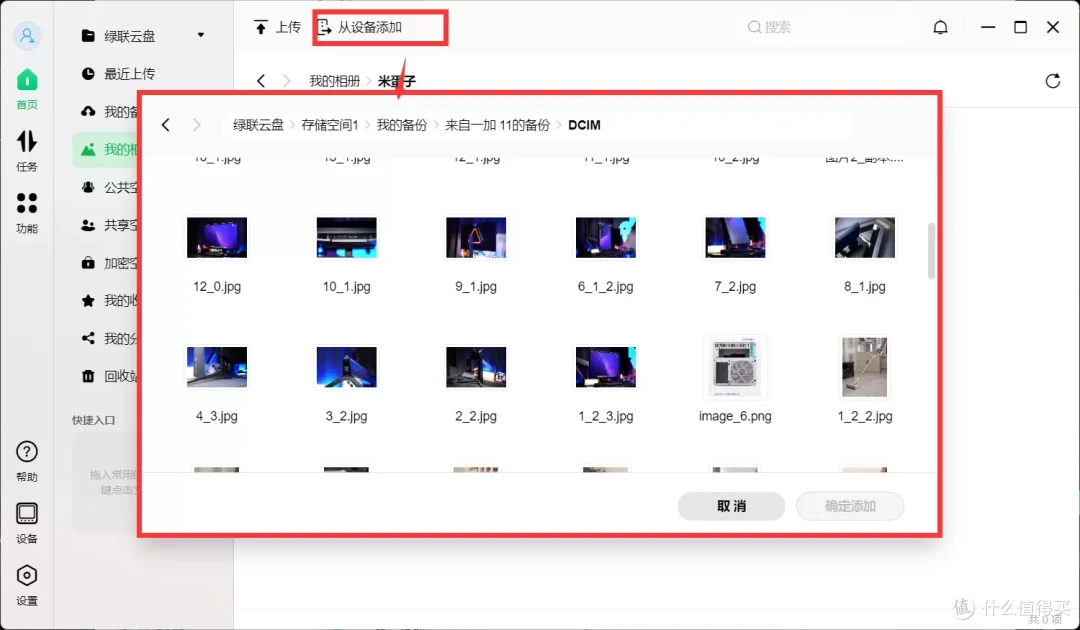Click the notification bell icon
The height and width of the screenshot is (630, 1080).
tap(940, 28)
